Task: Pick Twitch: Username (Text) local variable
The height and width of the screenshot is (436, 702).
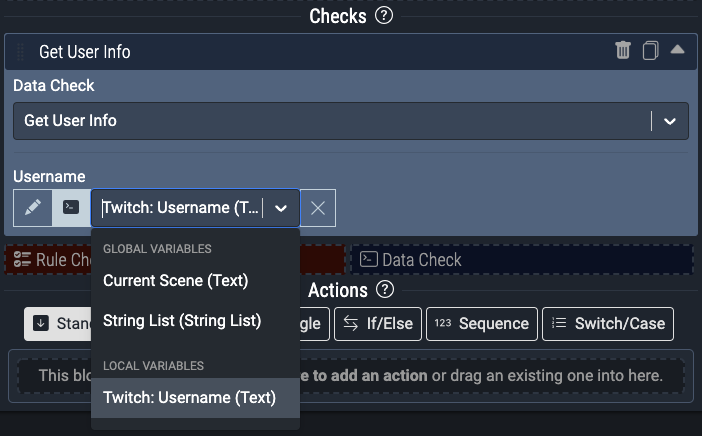Action: (x=189, y=397)
